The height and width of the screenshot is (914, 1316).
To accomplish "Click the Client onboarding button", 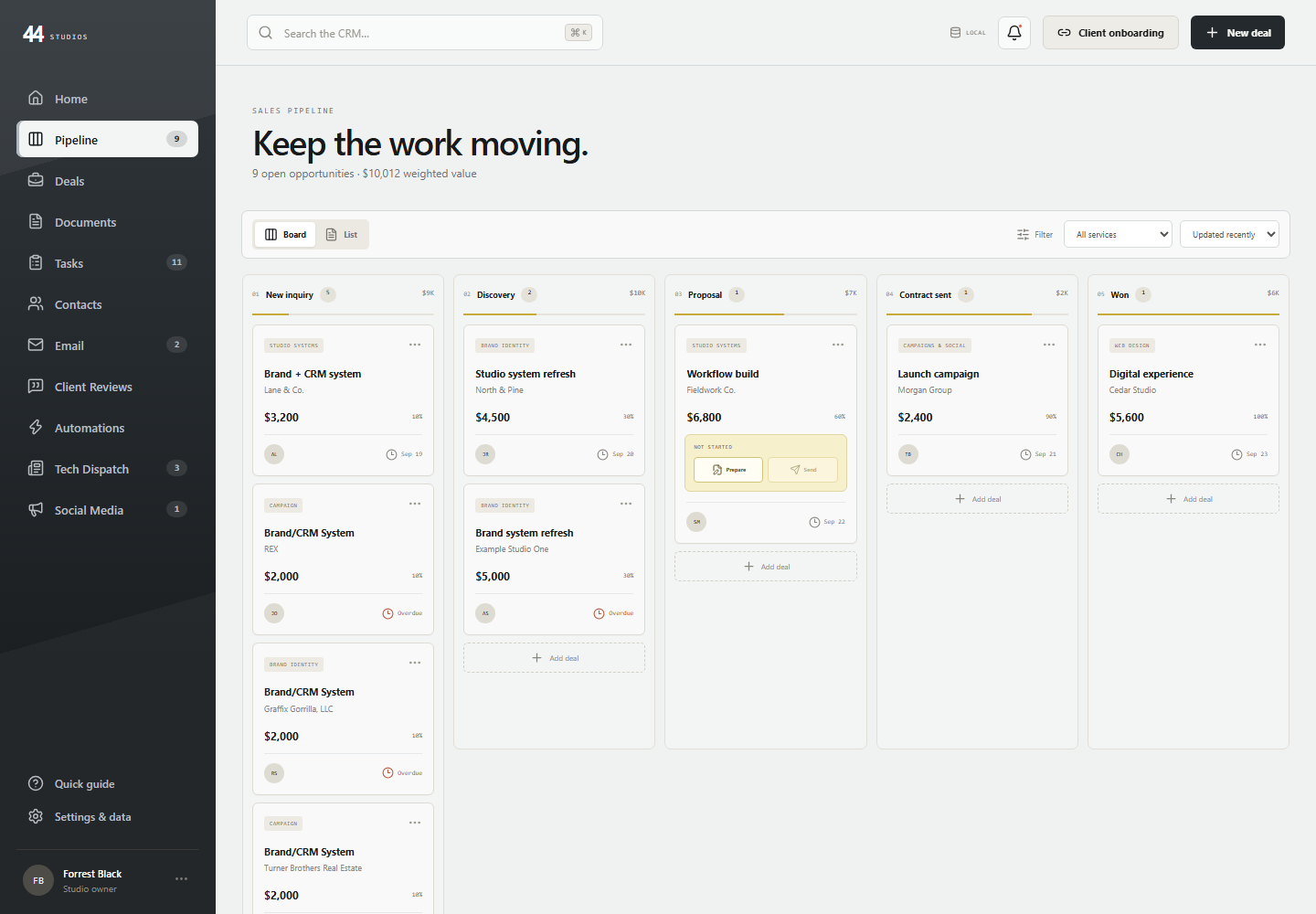I will 1110,33.
